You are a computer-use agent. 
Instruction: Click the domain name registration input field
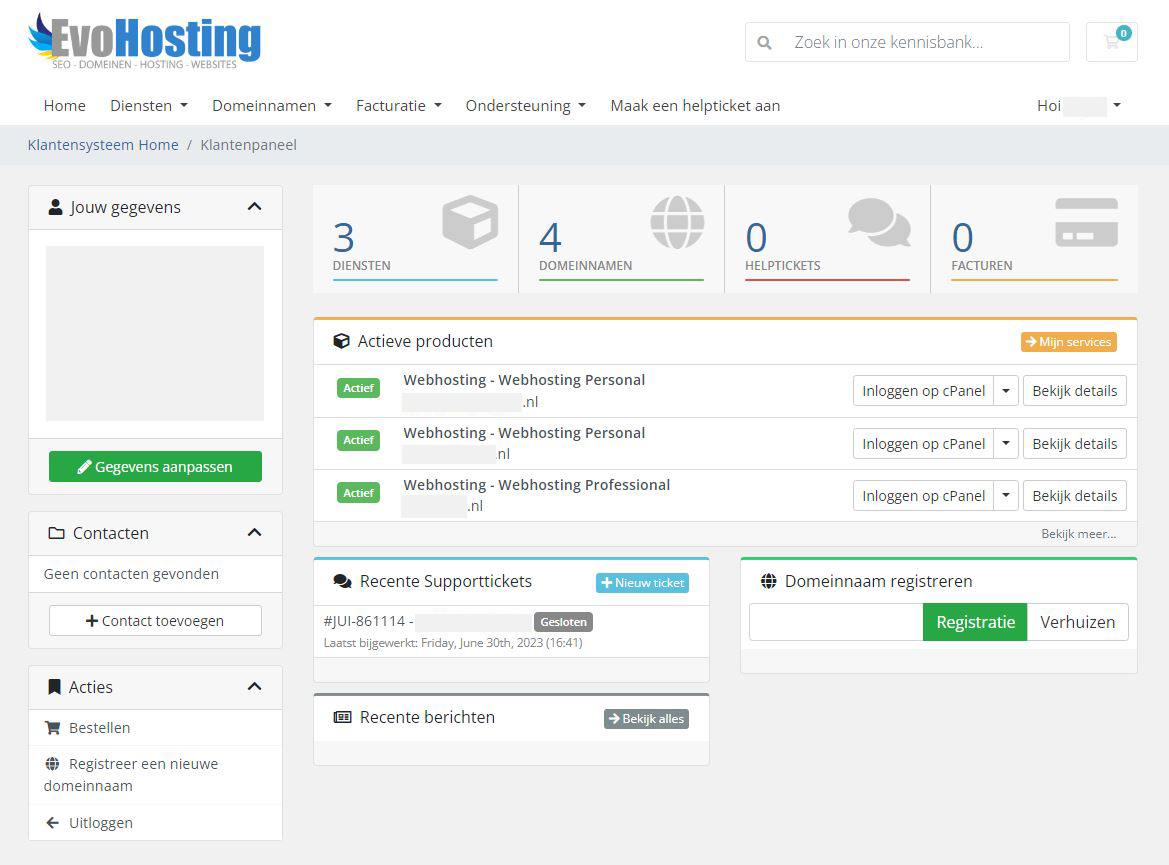(x=835, y=622)
